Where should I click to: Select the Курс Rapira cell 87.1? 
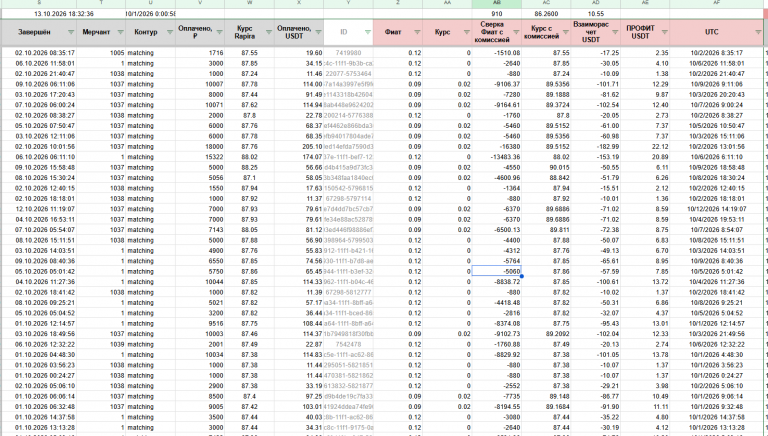249,178
